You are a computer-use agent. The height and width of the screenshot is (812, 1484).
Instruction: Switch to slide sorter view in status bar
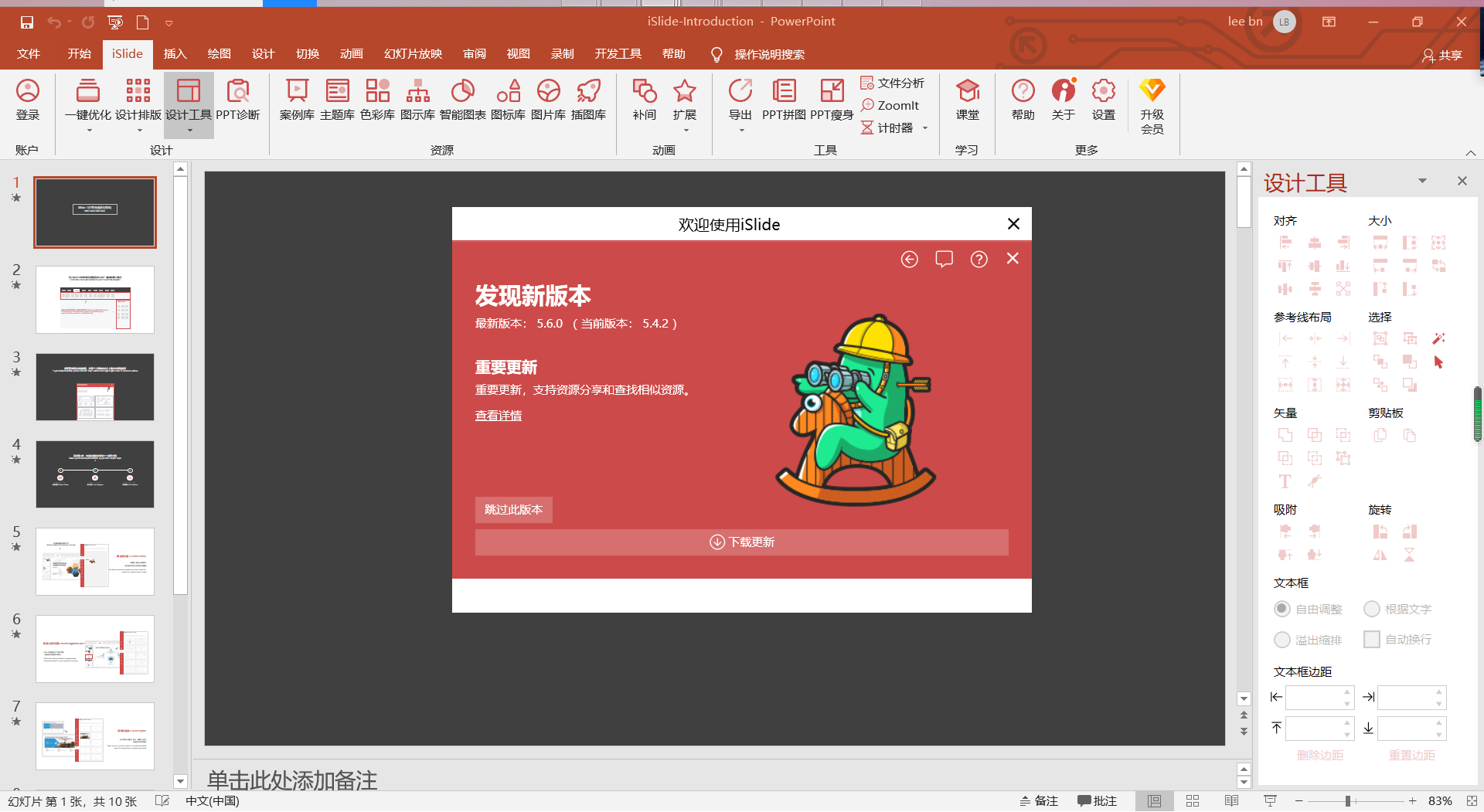1193,801
